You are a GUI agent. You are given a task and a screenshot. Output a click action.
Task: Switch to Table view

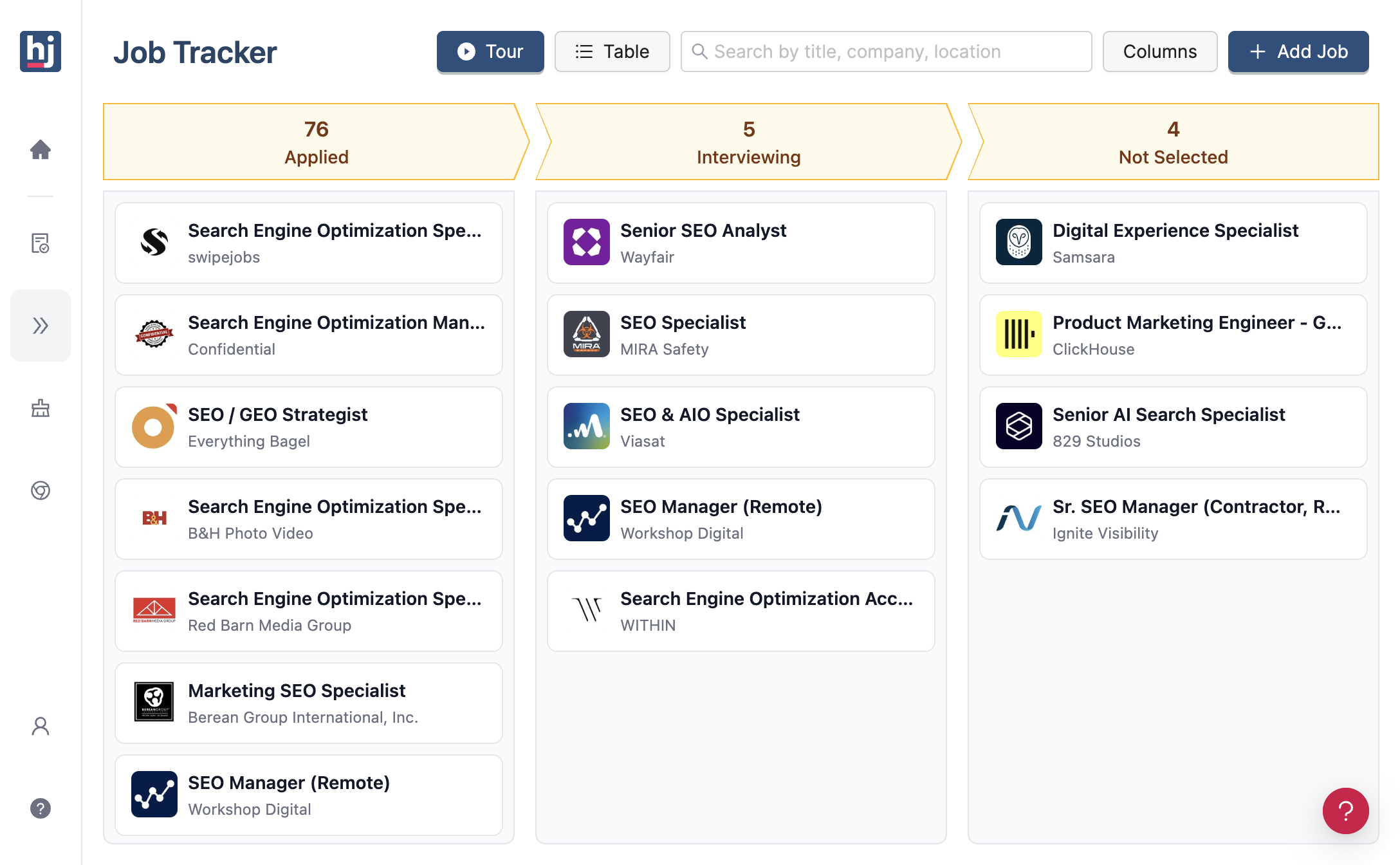coord(612,51)
